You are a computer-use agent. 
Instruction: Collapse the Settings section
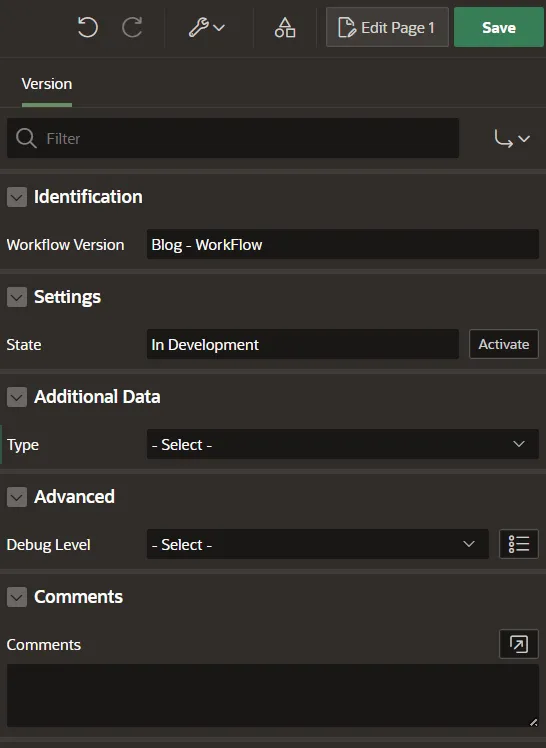(x=17, y=297)
